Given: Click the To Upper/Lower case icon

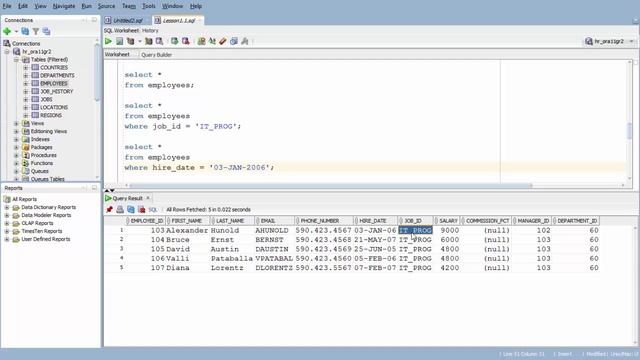Looking at the screenshot, I should tap(212, 41).
